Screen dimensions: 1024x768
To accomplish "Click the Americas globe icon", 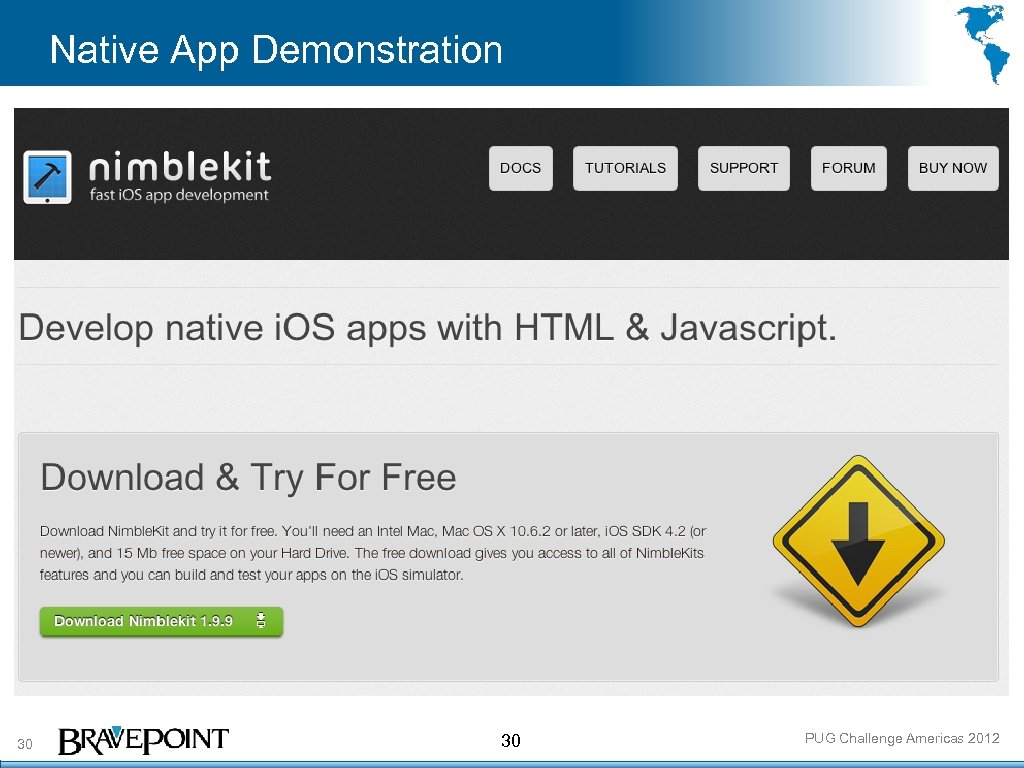I will 983,43.
